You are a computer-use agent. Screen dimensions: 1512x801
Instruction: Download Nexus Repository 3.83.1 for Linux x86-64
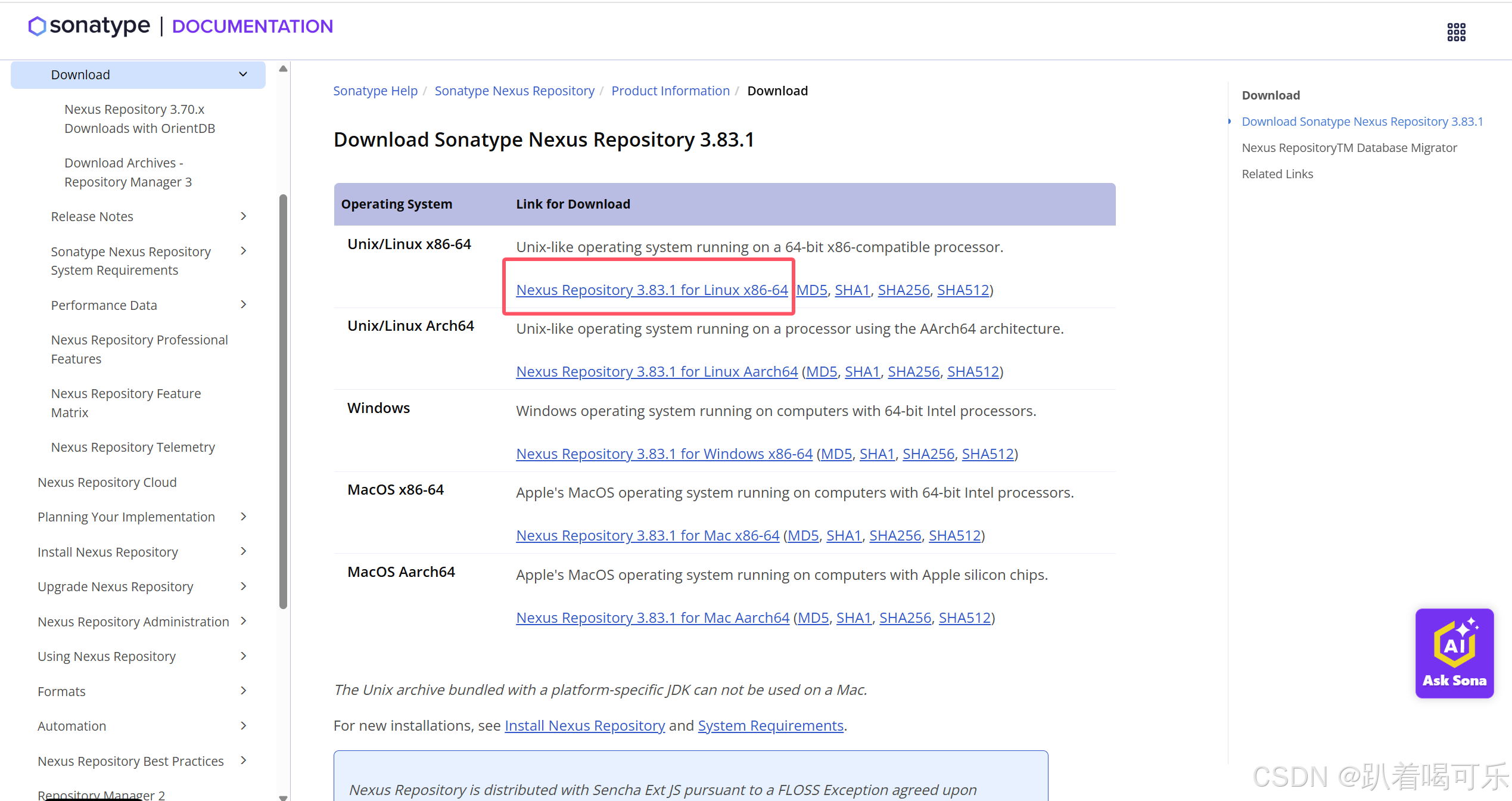[x=652, y=290]
